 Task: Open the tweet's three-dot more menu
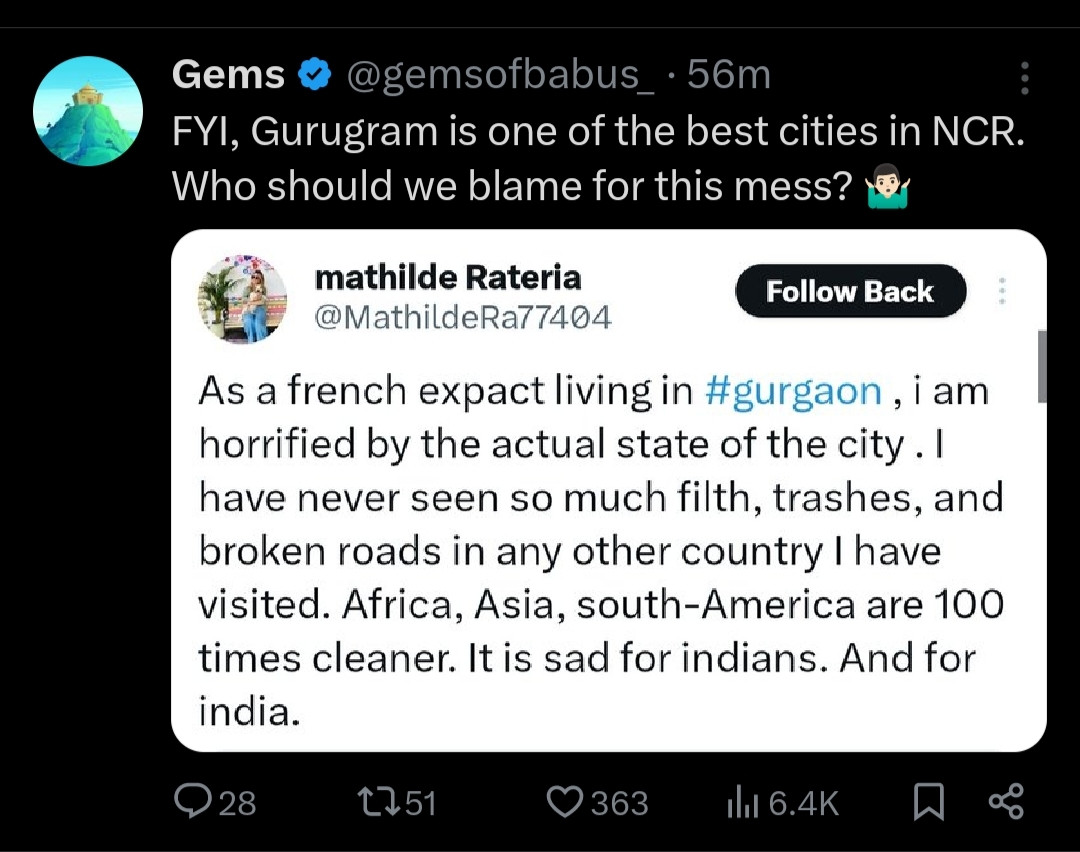pos(1024,77)
